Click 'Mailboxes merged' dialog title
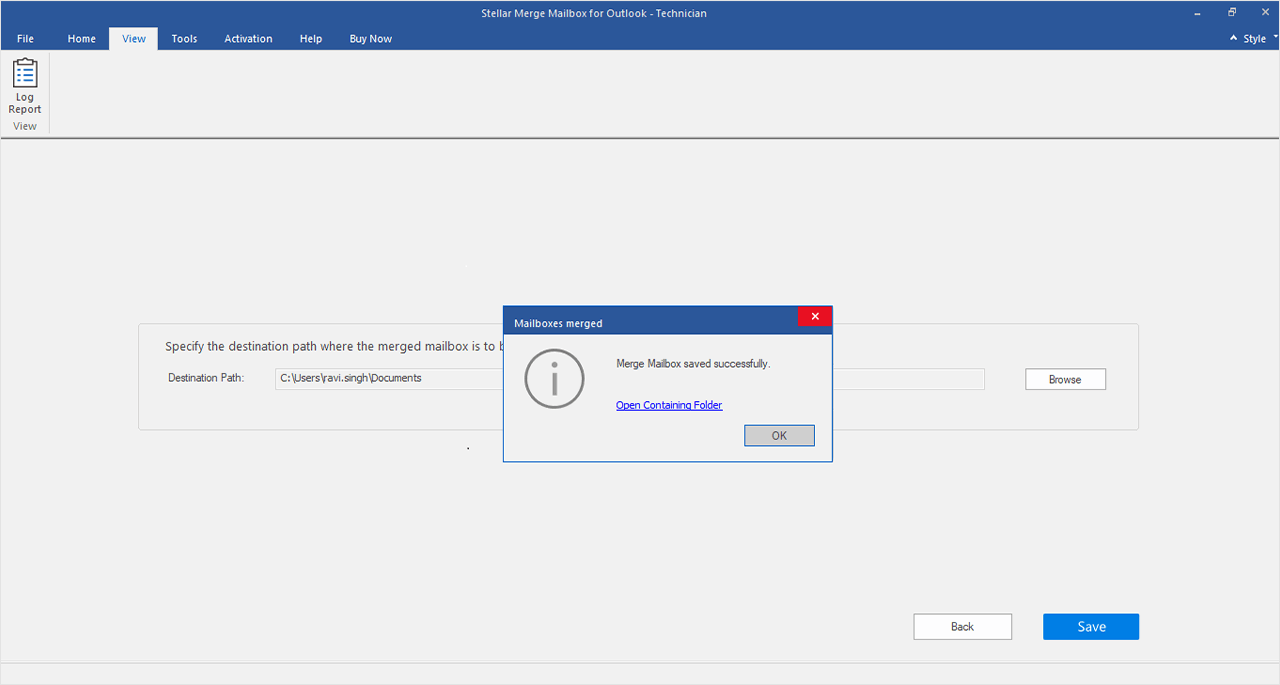 click(x=558, y=323)
